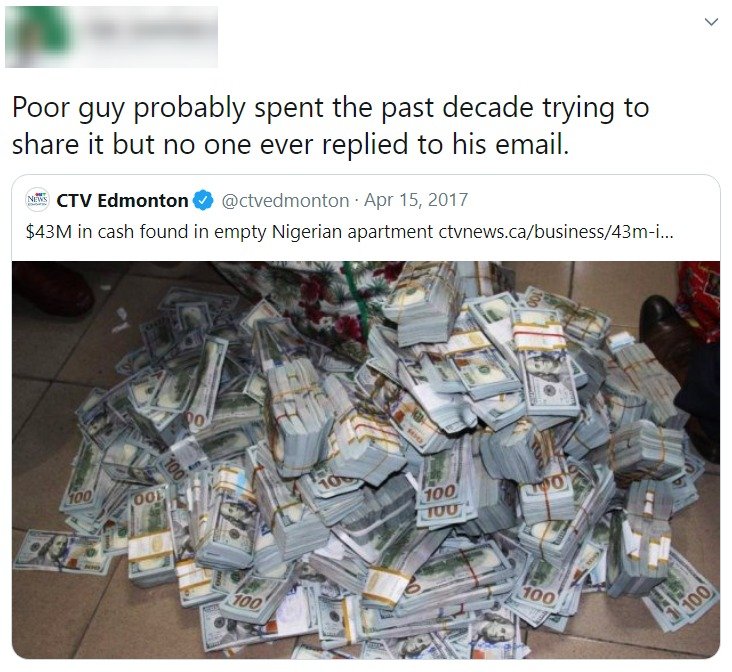Click the blurred profile avatar
Viewport: 732px width, 672px height.
point(38,36)
